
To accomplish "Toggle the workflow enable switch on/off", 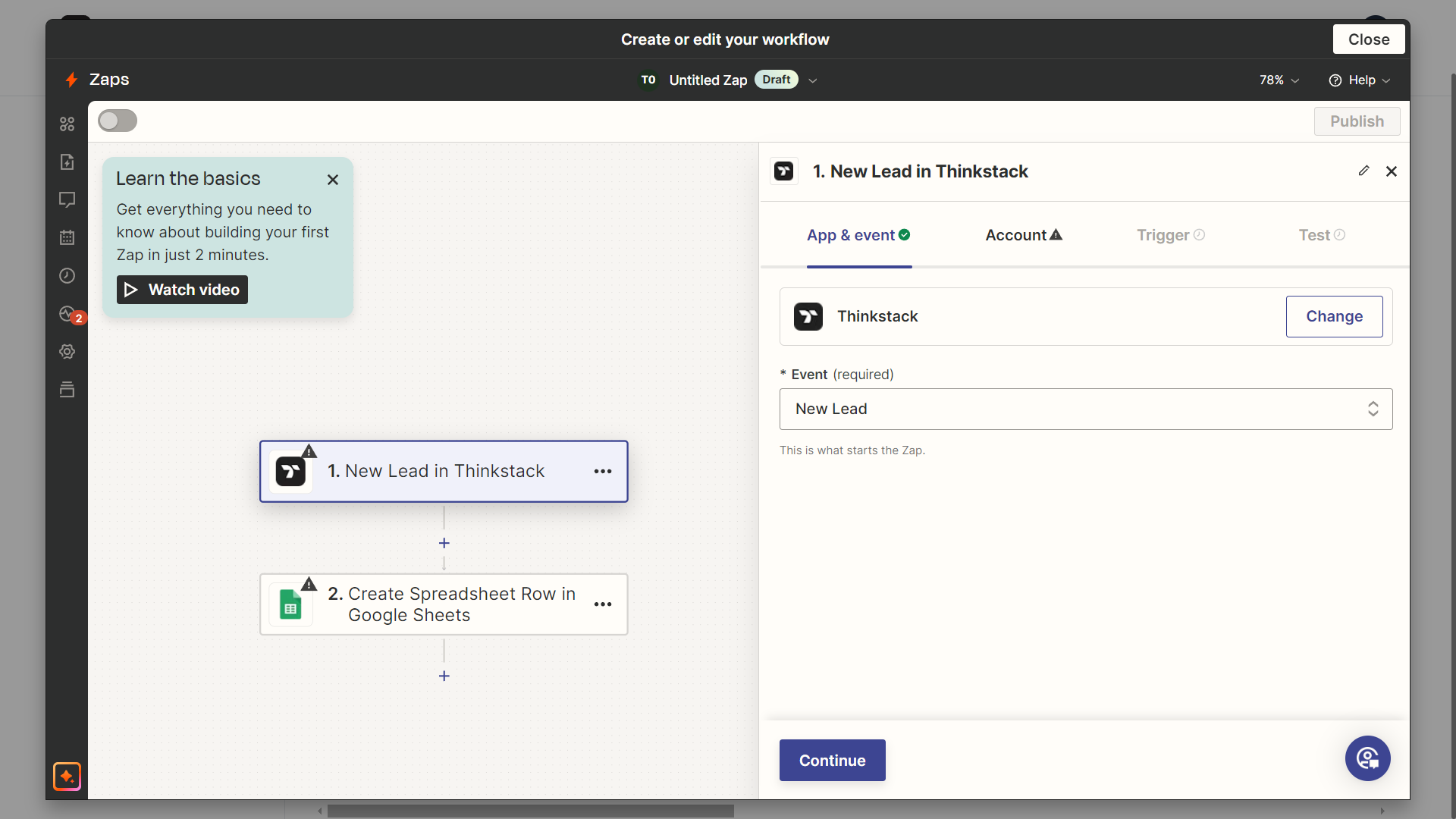I will [x=116, y=120].
